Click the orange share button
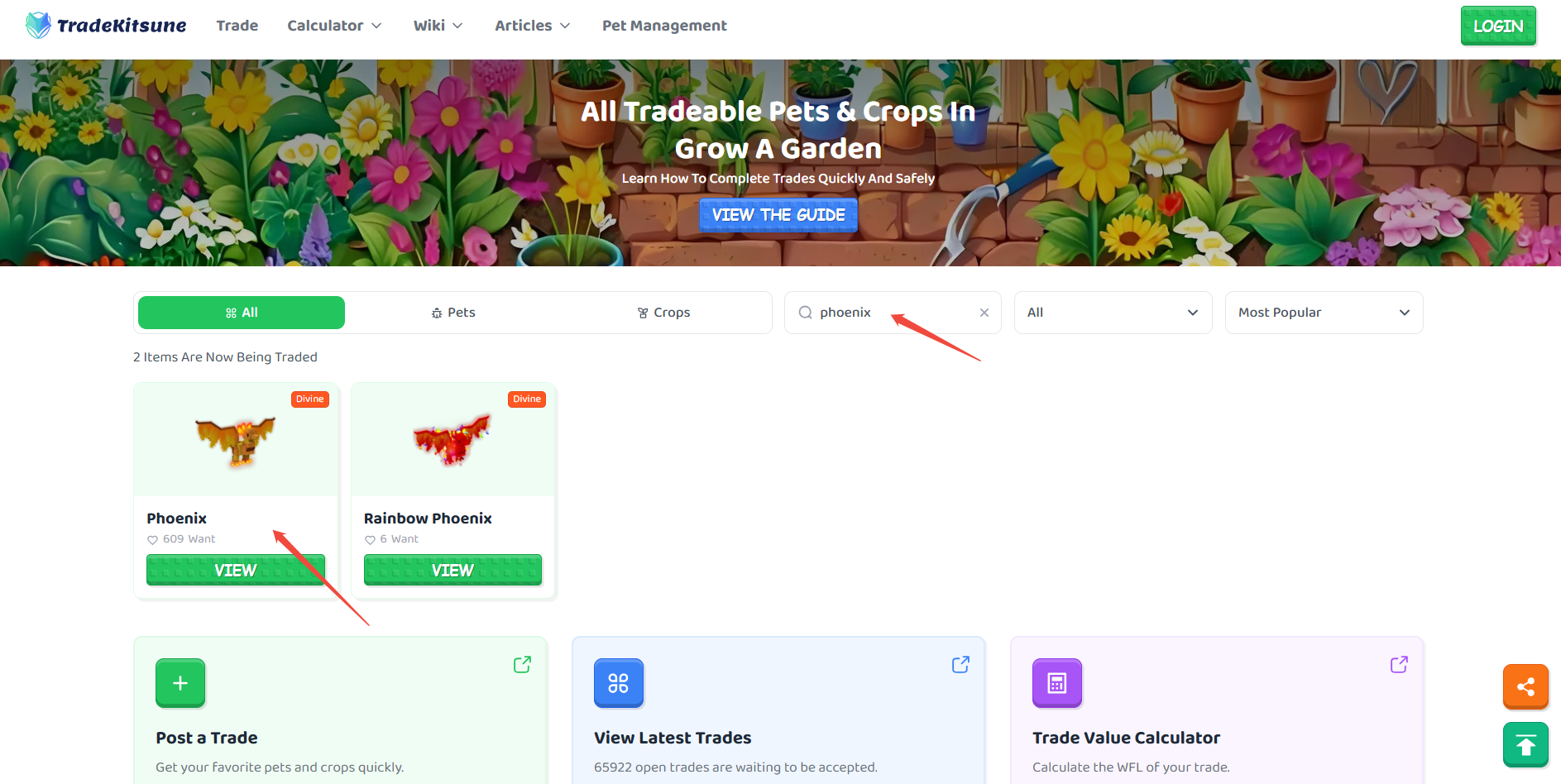The width and height of the screenshot is (1561, 784). pos(1525,686)
